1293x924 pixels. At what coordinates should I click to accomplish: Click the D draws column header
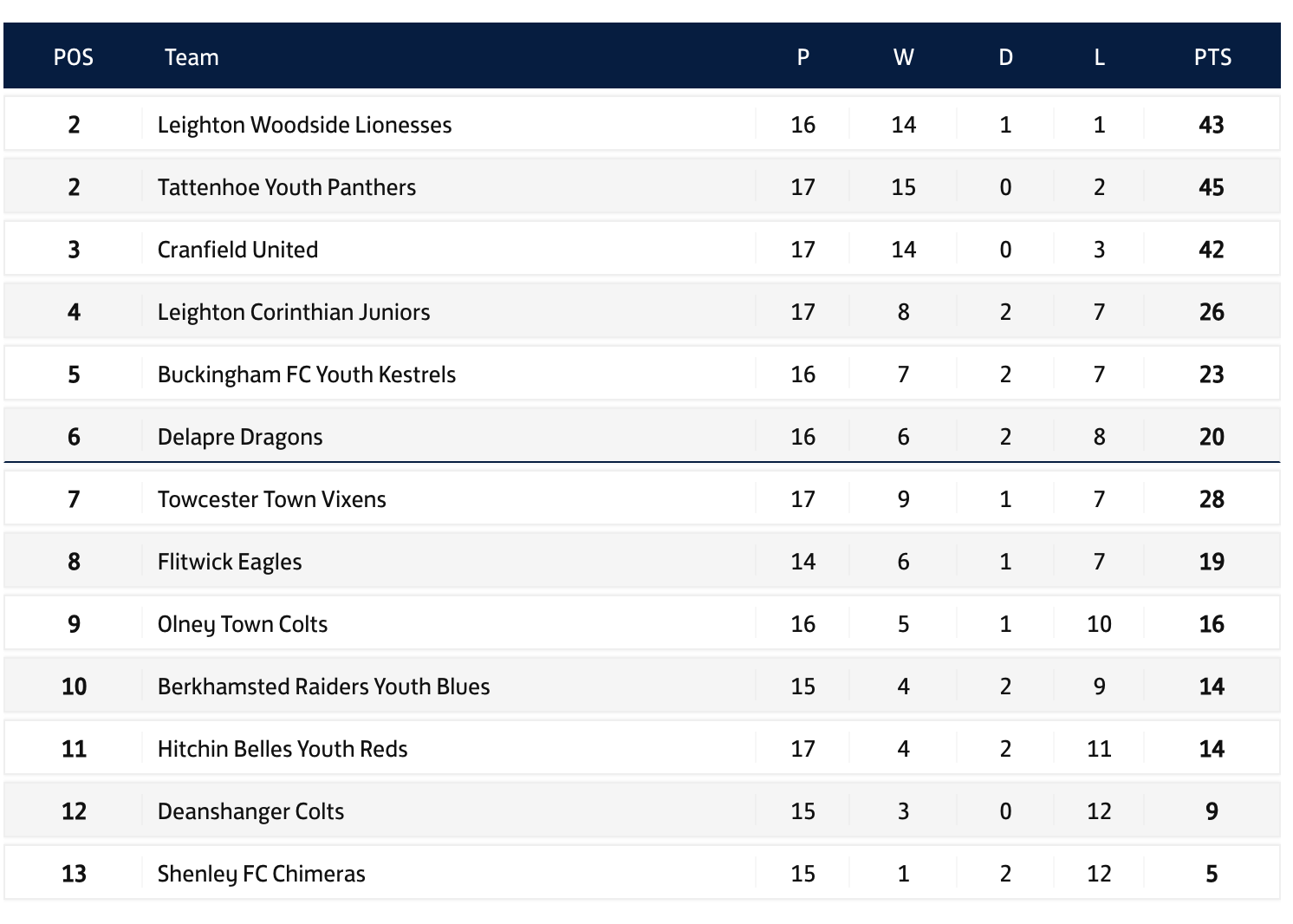(1005, 57)
